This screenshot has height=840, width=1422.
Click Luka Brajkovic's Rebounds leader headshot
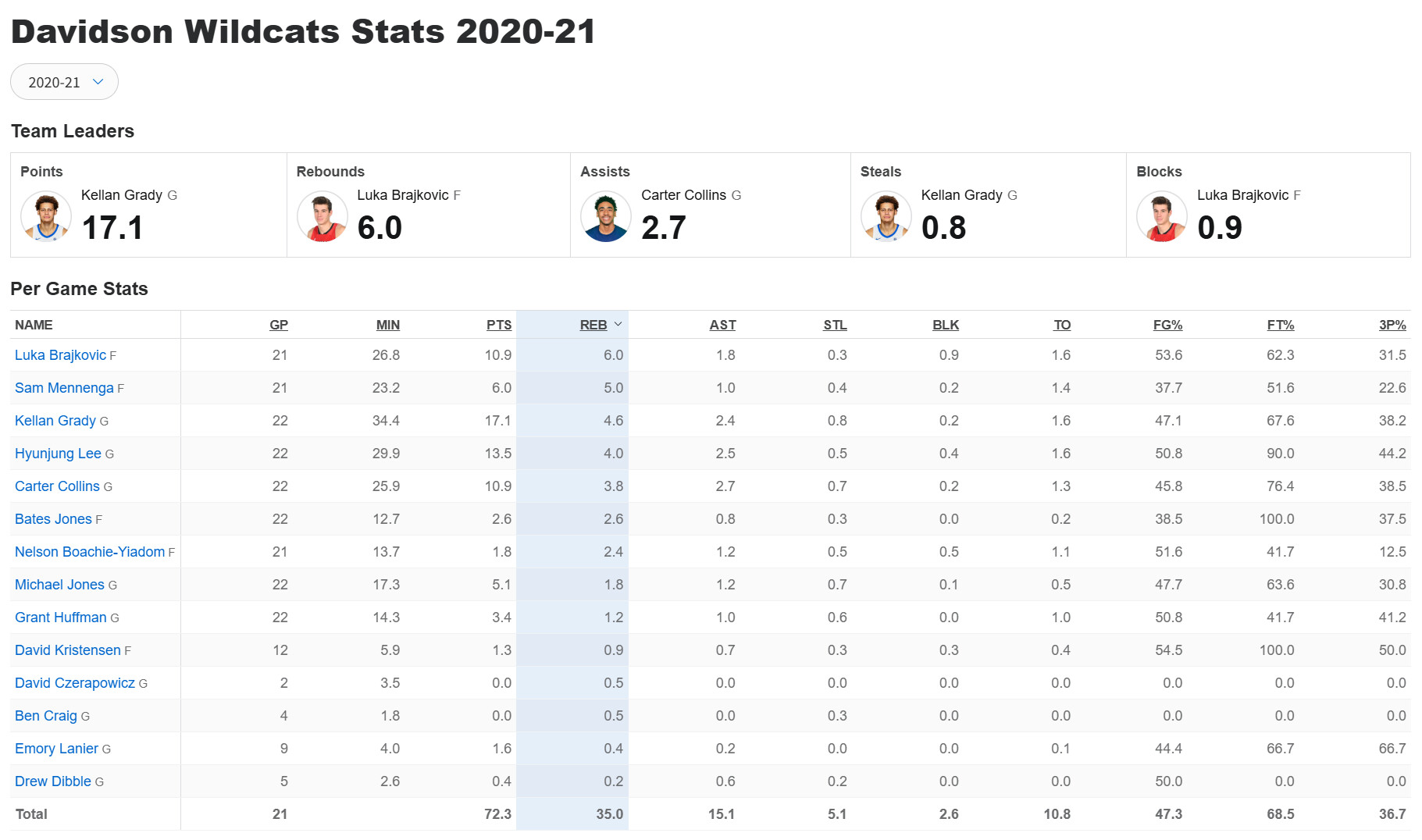point(323,216)
